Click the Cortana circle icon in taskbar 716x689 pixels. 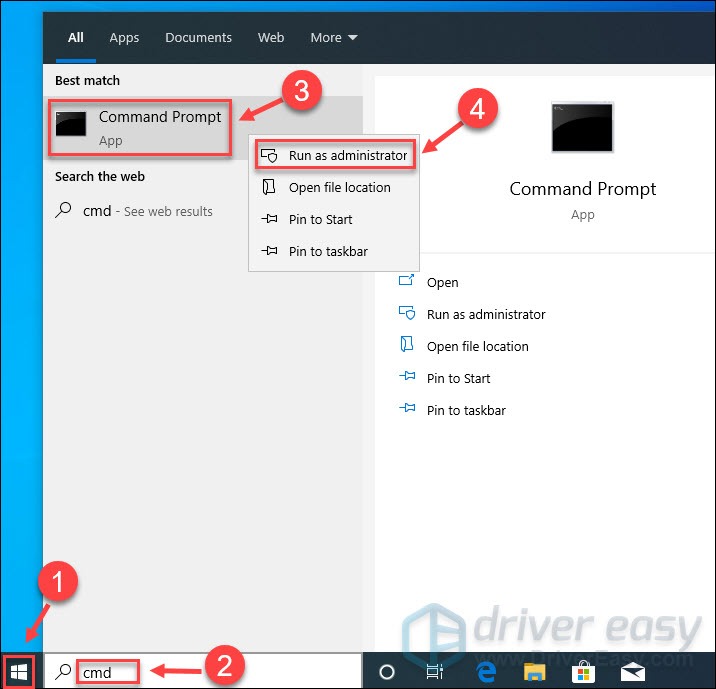point(387,672)
